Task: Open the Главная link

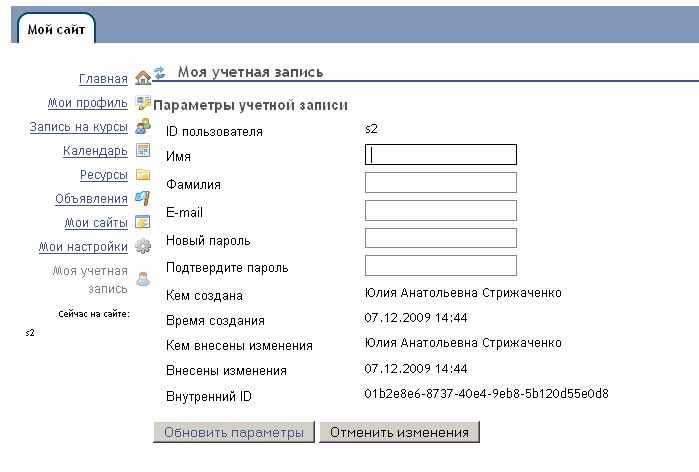Action: click(x=103, y=79)
